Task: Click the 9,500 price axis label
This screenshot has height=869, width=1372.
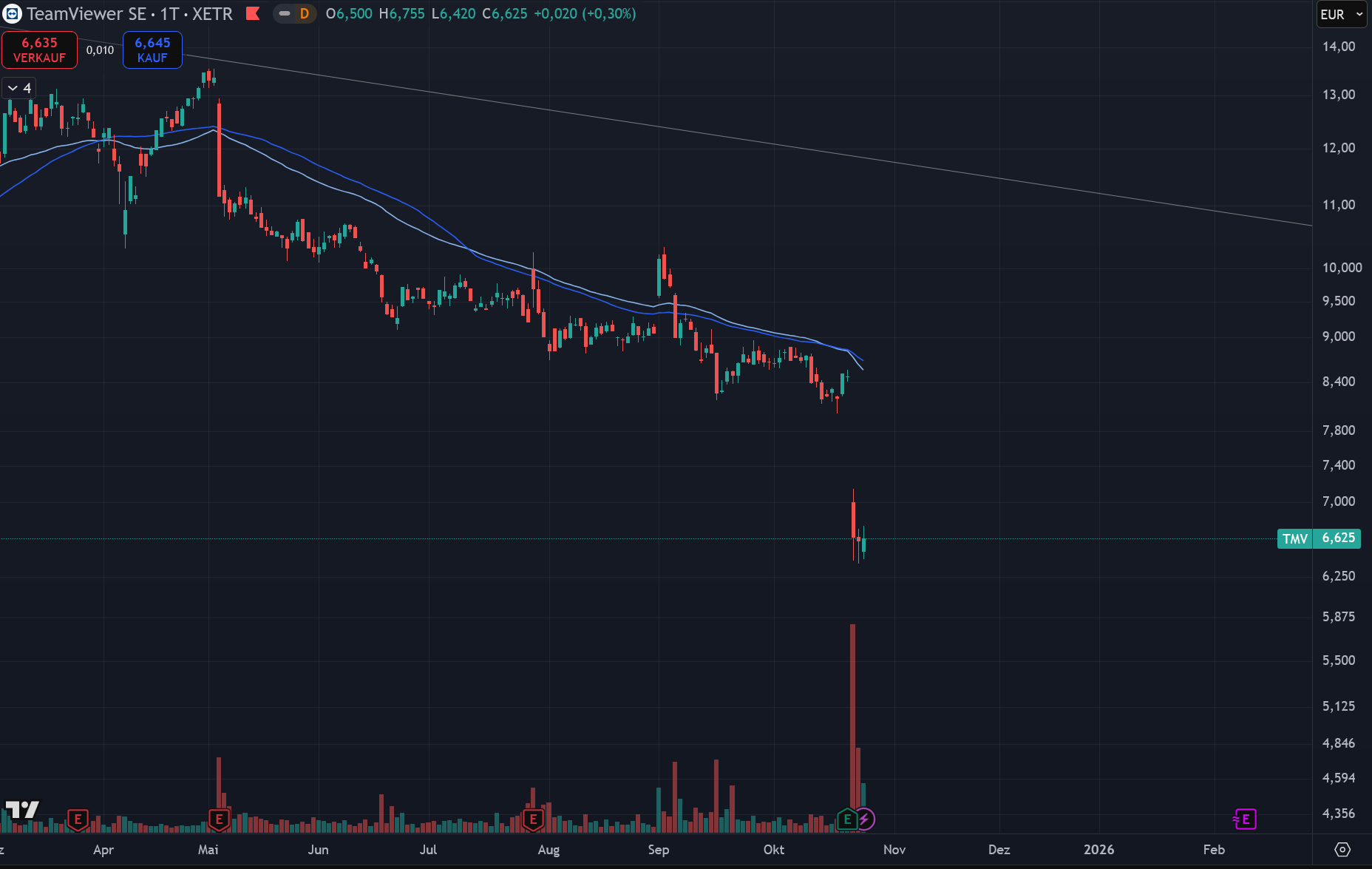Action: point(1339,301)
